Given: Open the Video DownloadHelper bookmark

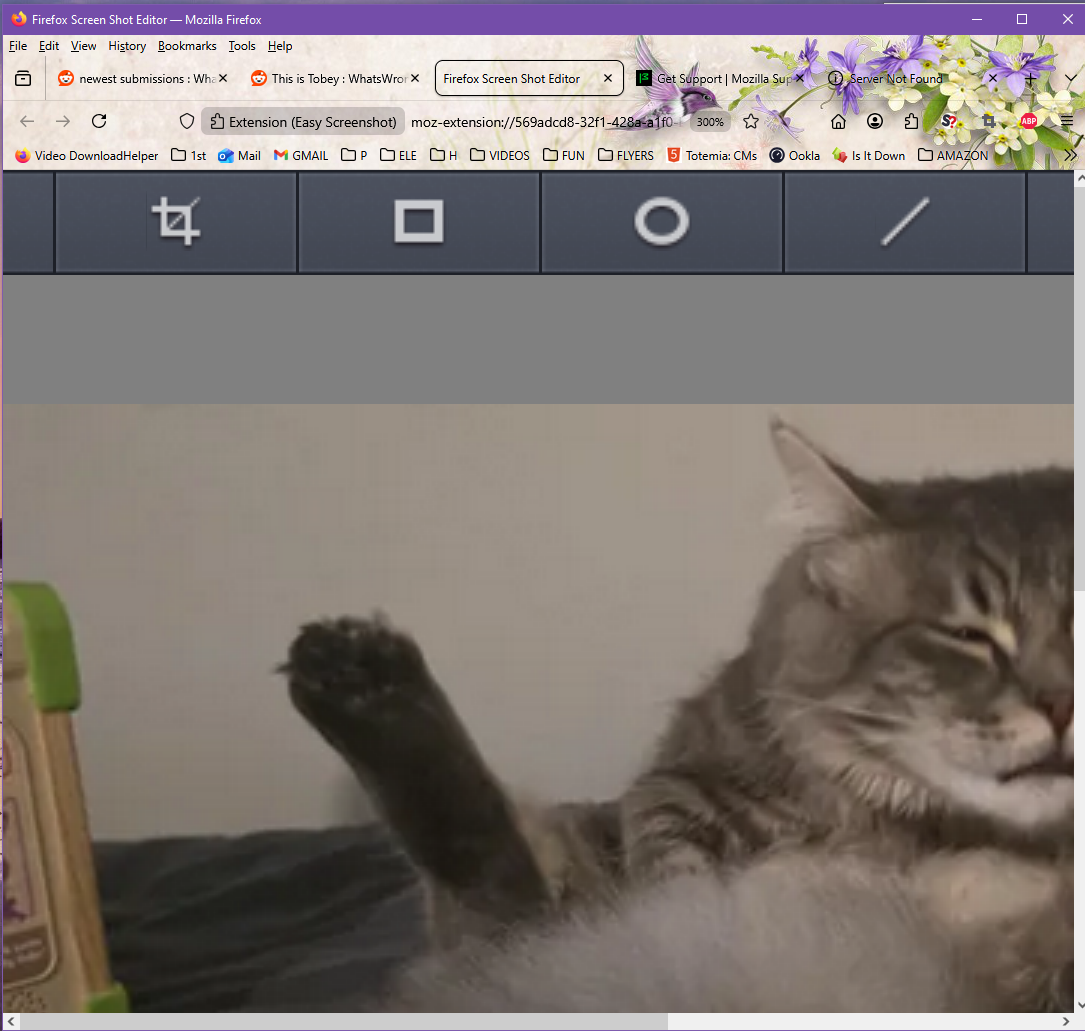Looking at the screenshot, I should coord(87,155).
